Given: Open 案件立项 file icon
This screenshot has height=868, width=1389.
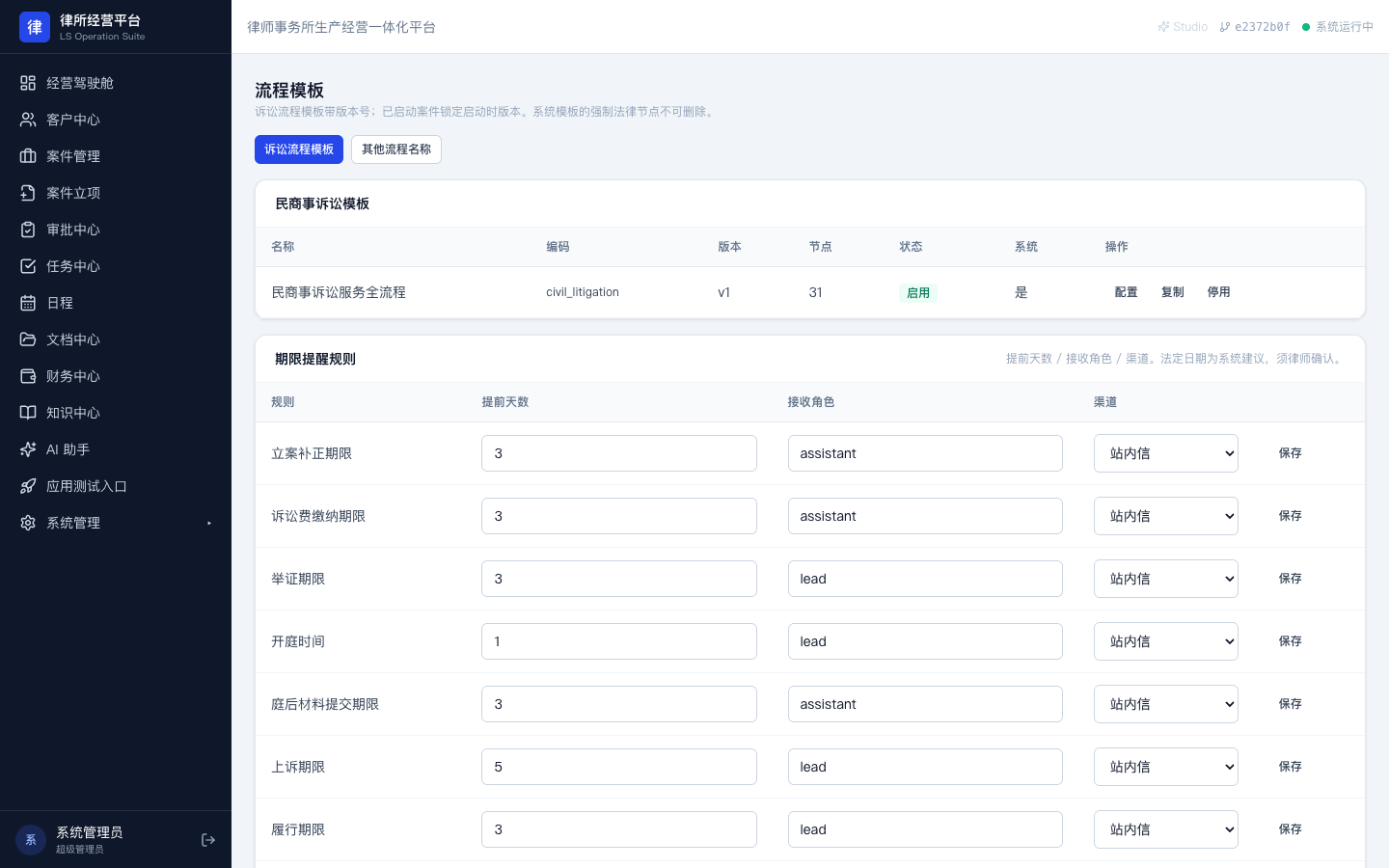Looking at the screenshot, I should pos(28,193).
